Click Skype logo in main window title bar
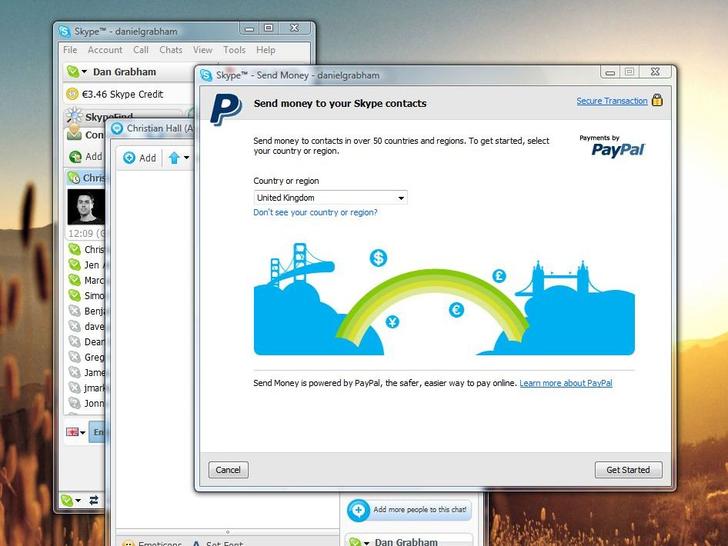Viewport: 728px width, 546px height. coord(65,31)
